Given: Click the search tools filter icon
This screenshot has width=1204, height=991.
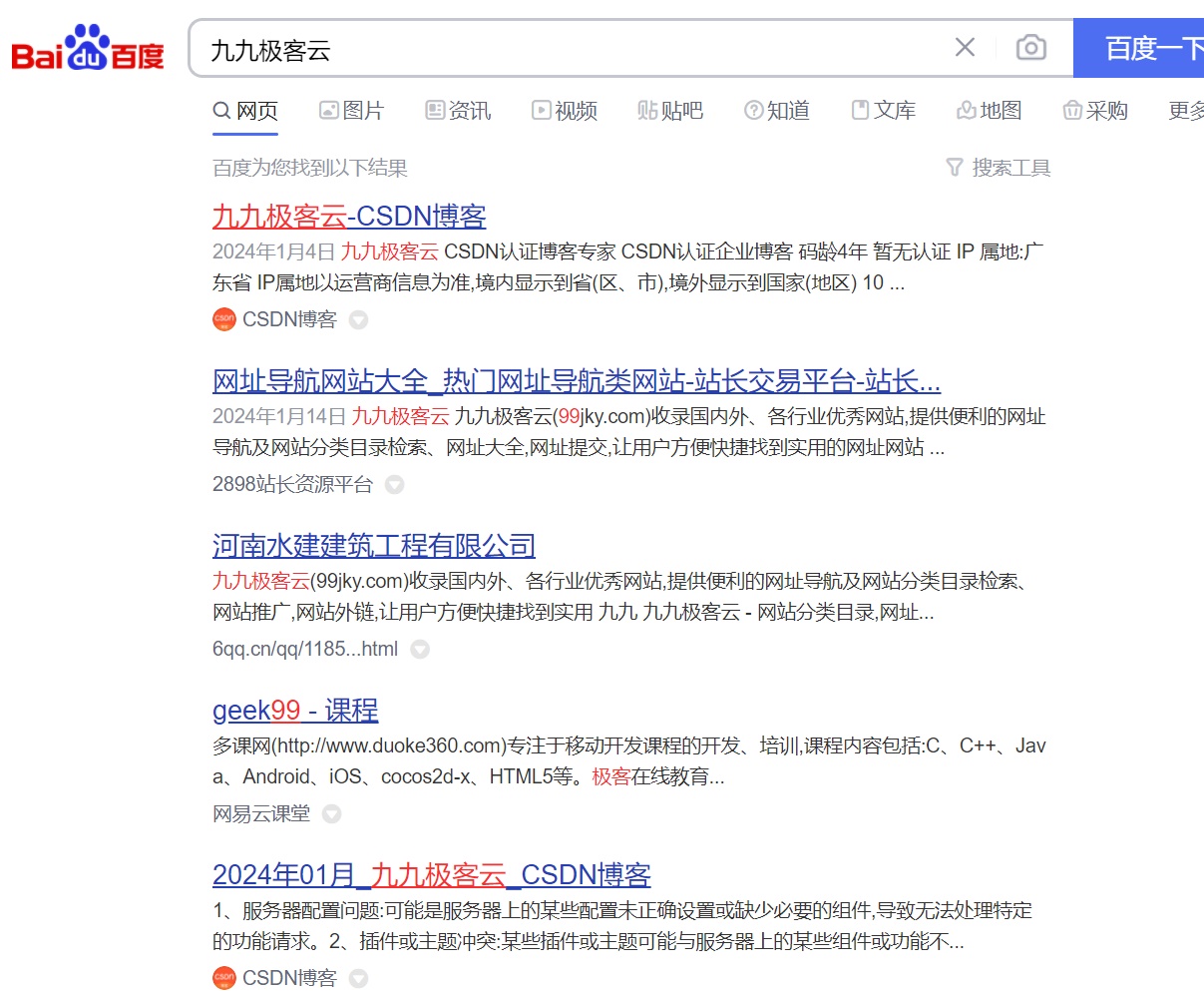Looking at the screenshot, I should (x=955, y=168).
